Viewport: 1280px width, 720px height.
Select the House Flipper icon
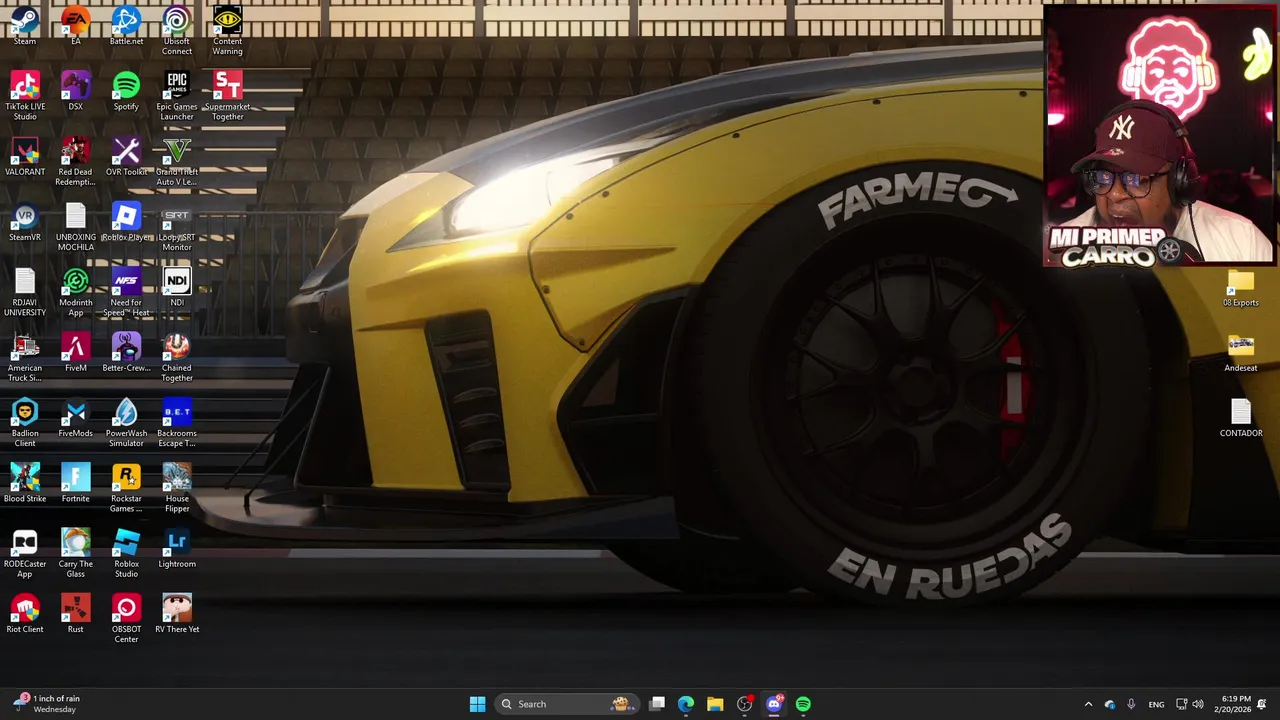pos(177,488)
